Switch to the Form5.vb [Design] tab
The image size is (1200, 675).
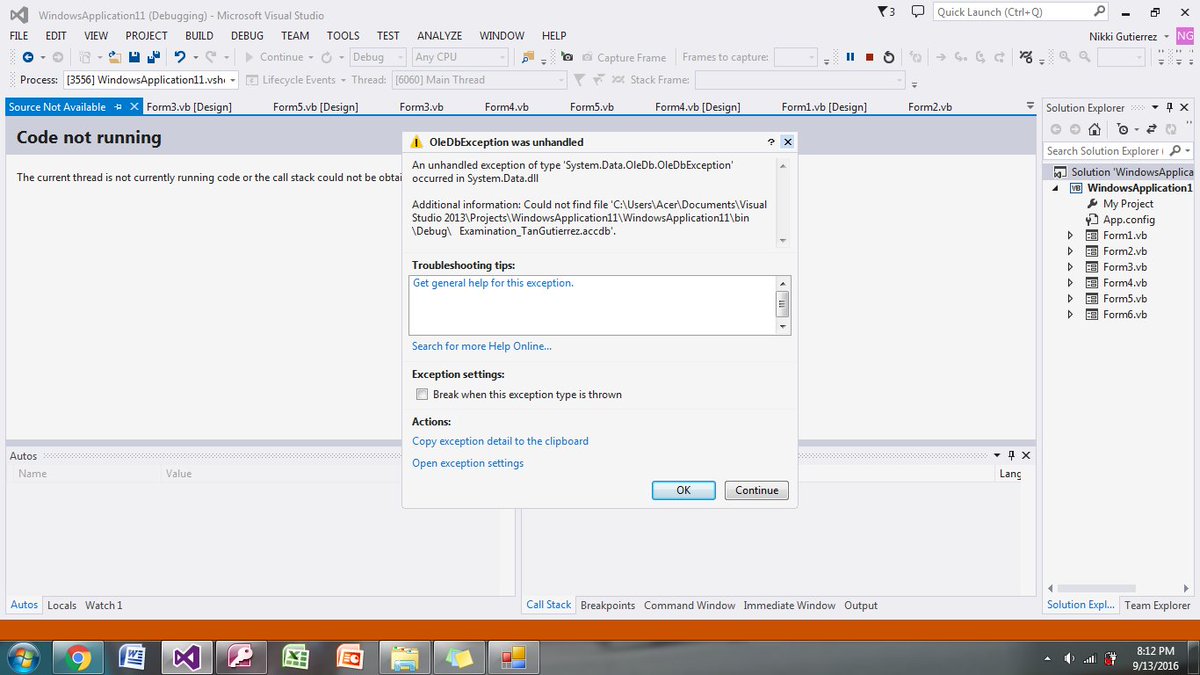coord(315,107)
